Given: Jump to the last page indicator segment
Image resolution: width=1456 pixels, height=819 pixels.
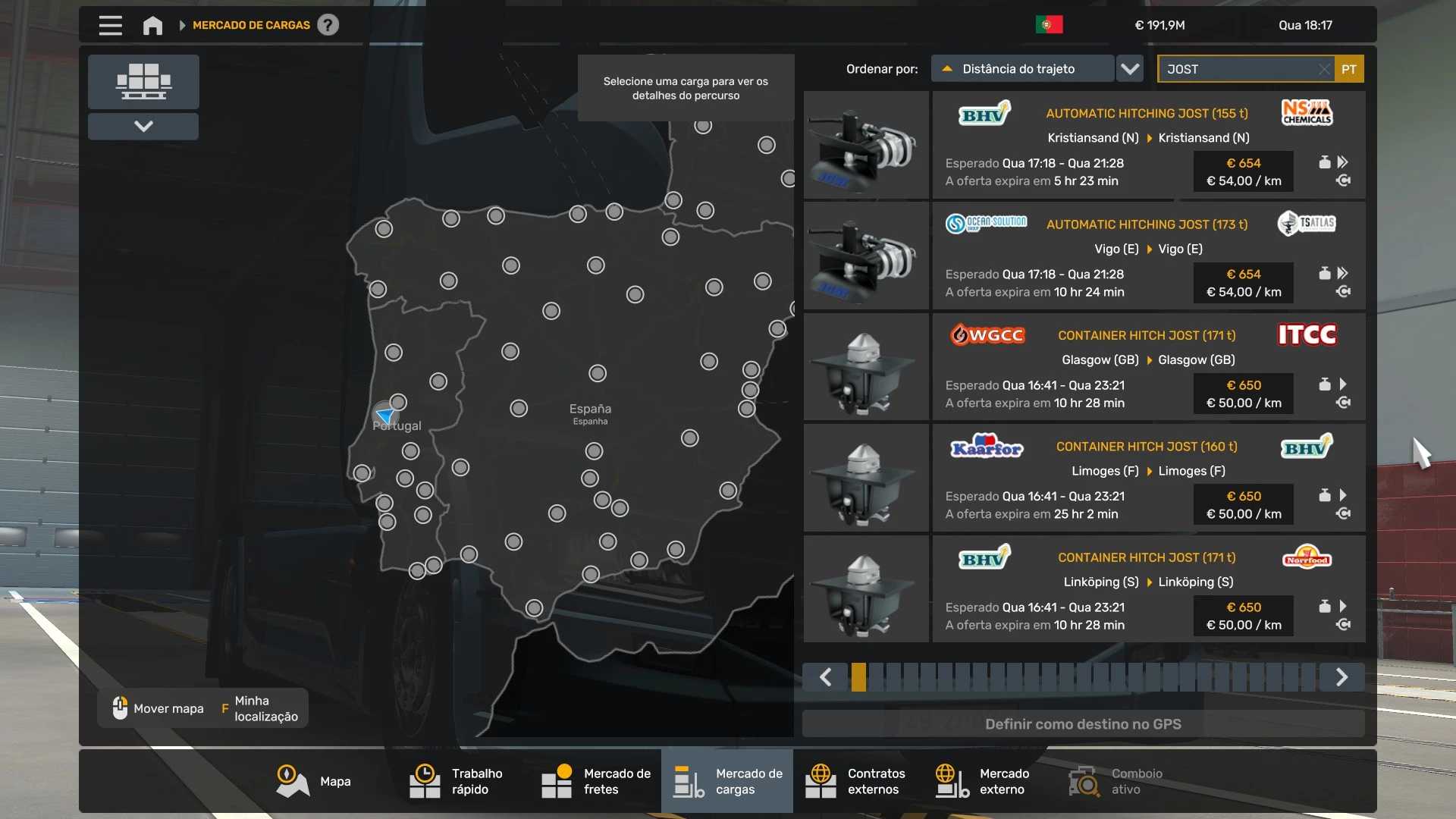Looking at the screenshot, I should point(1308,677).
